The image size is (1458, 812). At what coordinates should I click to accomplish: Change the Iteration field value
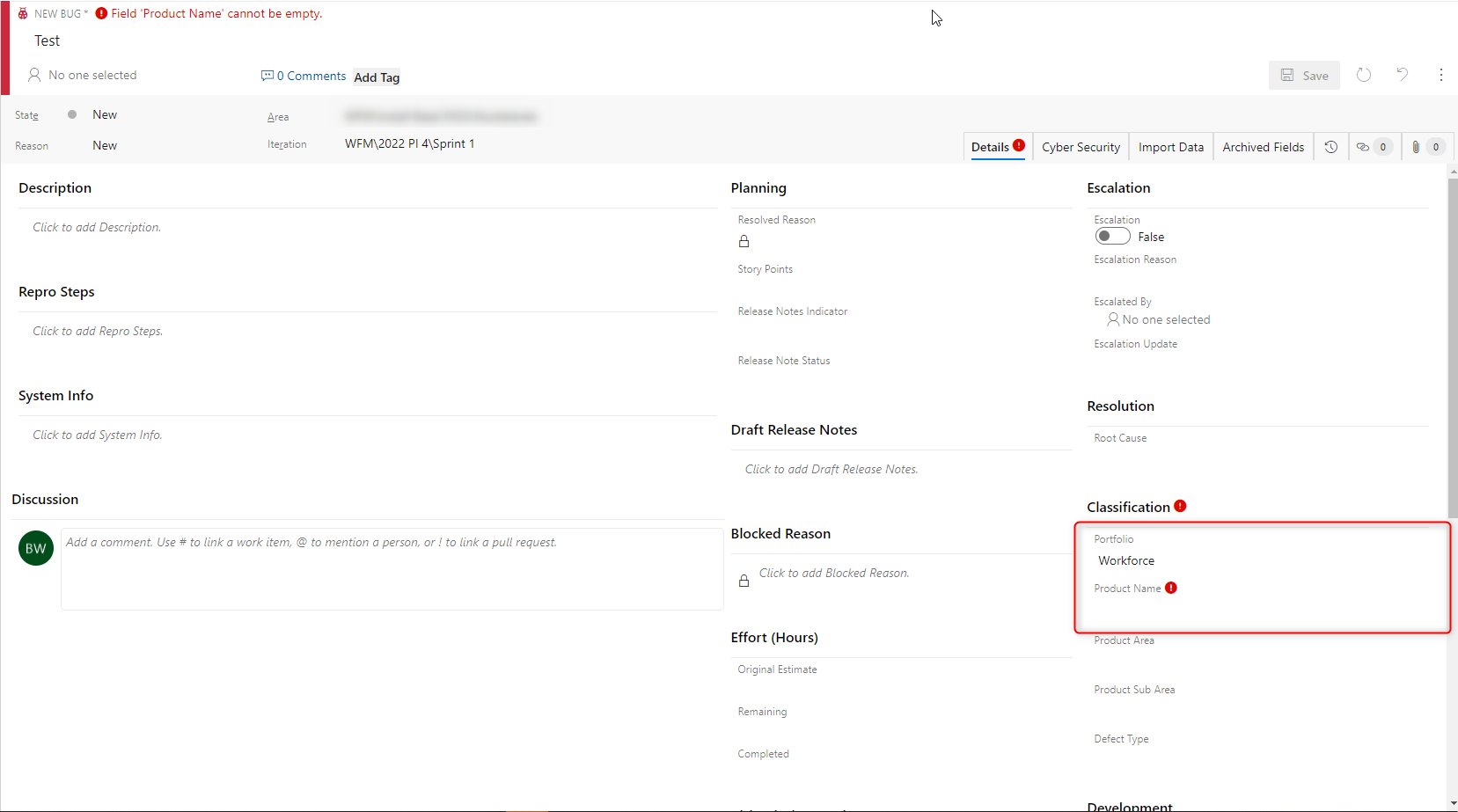pos(410,143)
